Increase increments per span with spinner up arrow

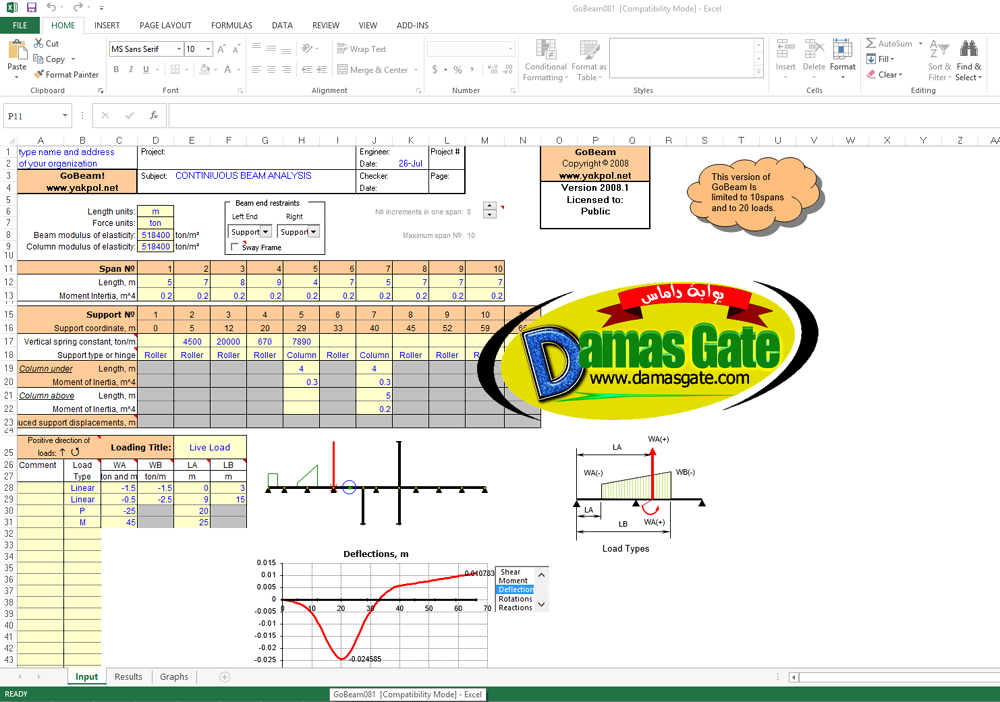pyautogui.click(x=489, y=206)
